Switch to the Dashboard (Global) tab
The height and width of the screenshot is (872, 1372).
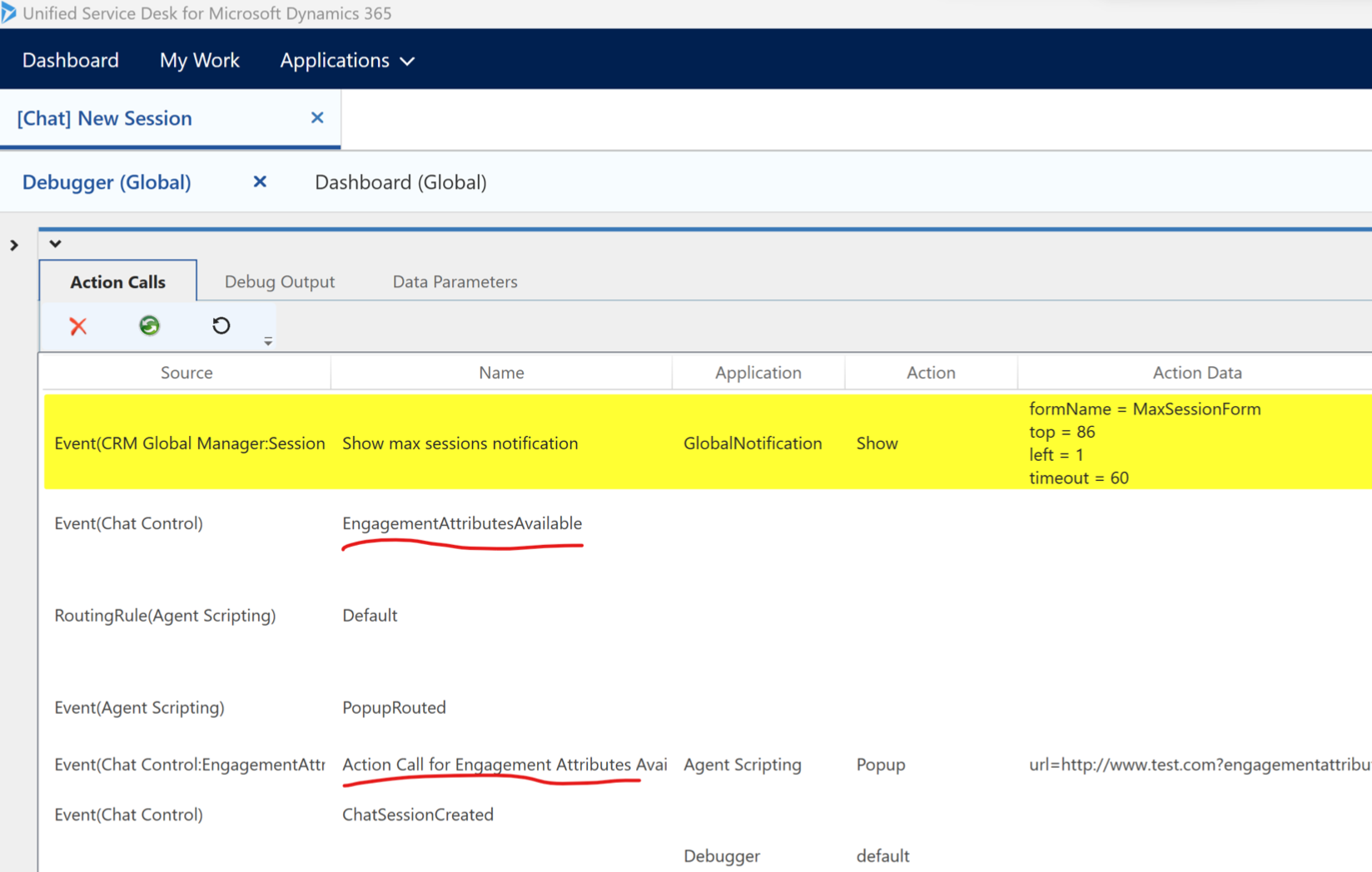[400, 182]
